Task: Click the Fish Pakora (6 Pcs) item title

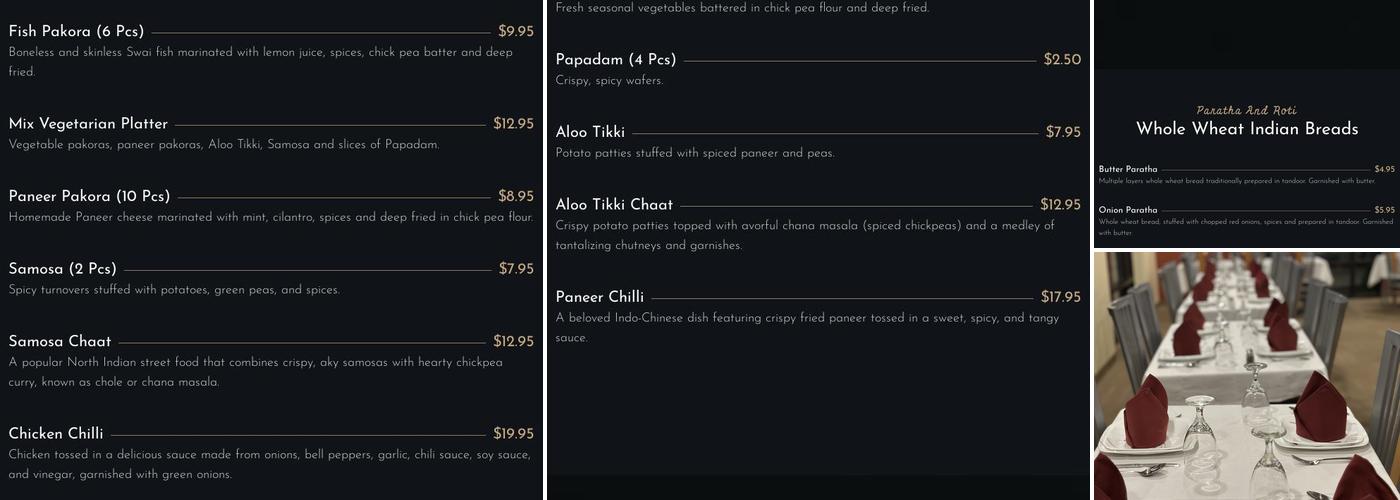Action: [76, 32]
